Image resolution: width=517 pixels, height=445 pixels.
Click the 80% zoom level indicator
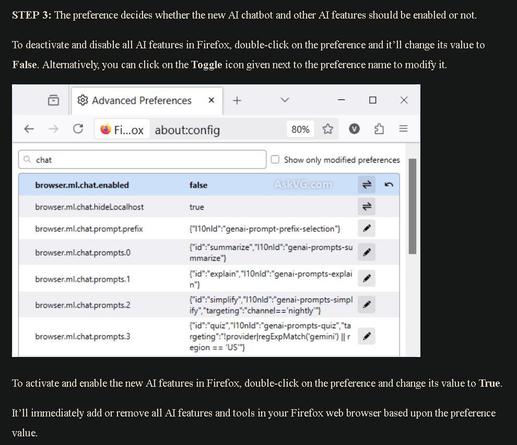(x=300, y=129)
